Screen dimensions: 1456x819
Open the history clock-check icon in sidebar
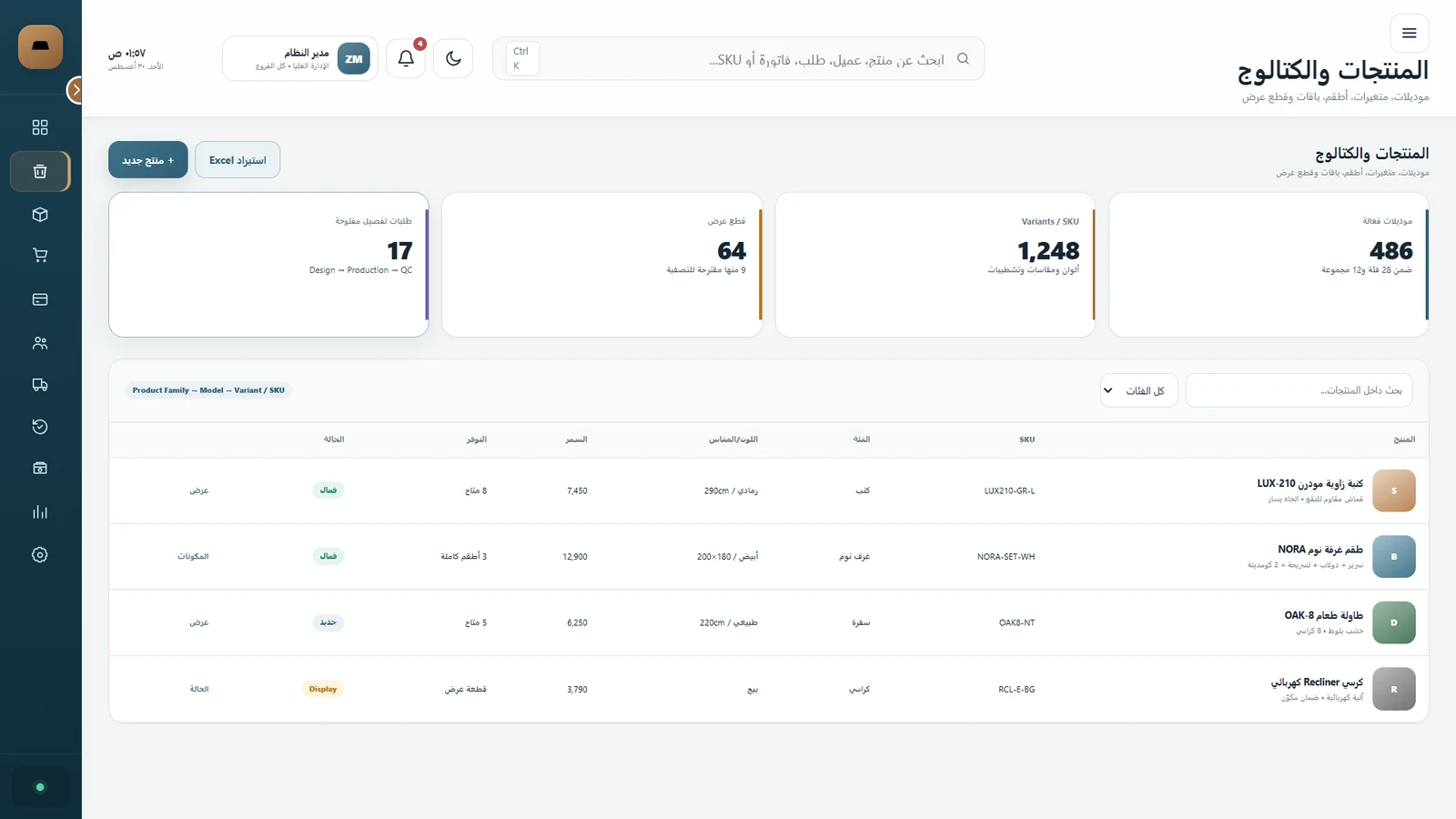tap(40, 427)
